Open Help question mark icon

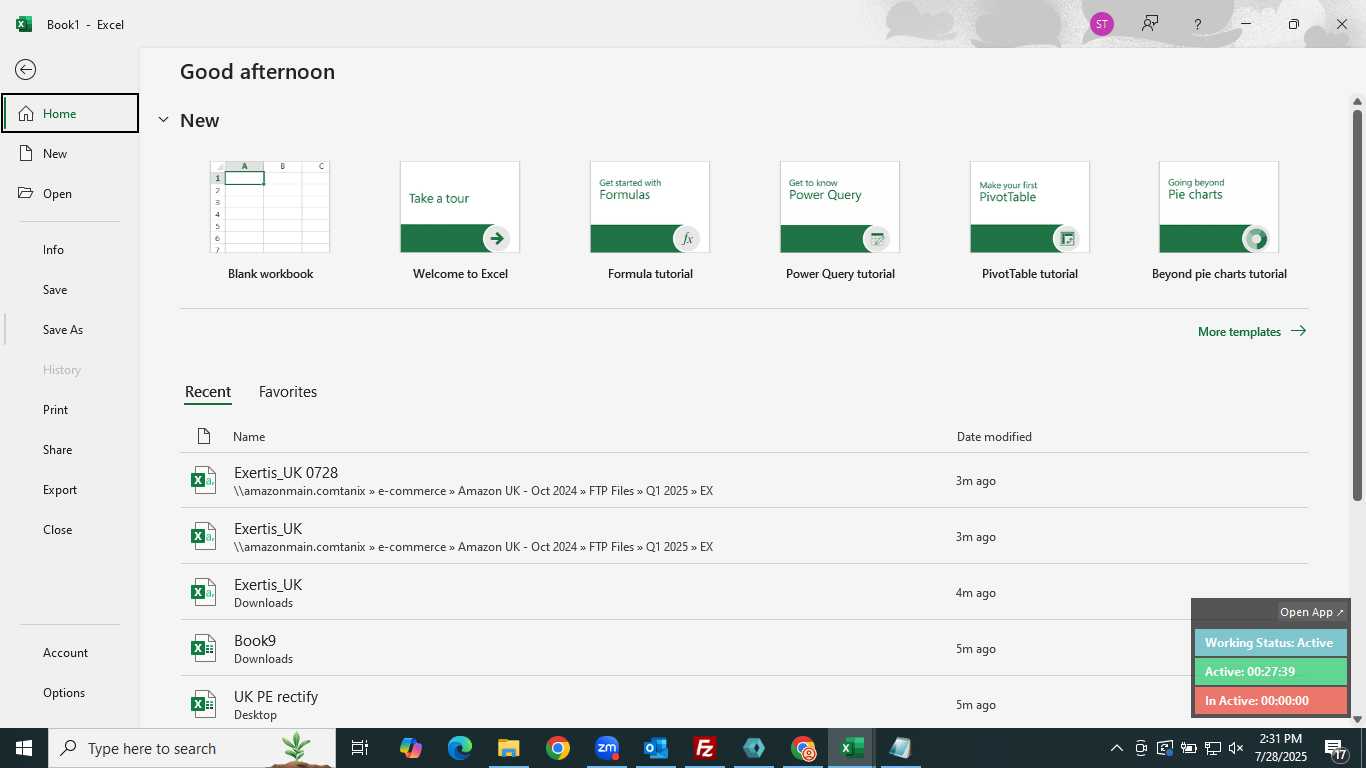tap(1197, 24)
